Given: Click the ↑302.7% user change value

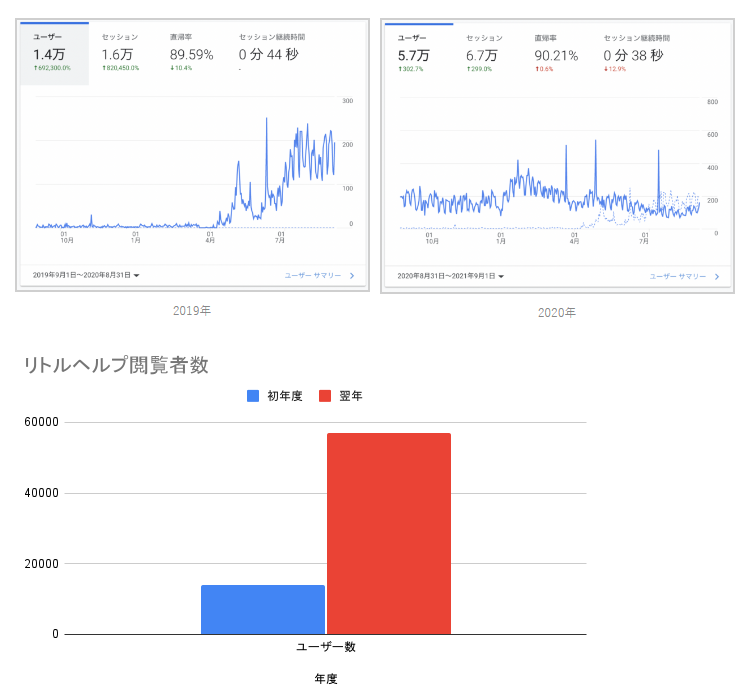Looking at the screenshot, I should pyautogui.click(x=410, y=69).
